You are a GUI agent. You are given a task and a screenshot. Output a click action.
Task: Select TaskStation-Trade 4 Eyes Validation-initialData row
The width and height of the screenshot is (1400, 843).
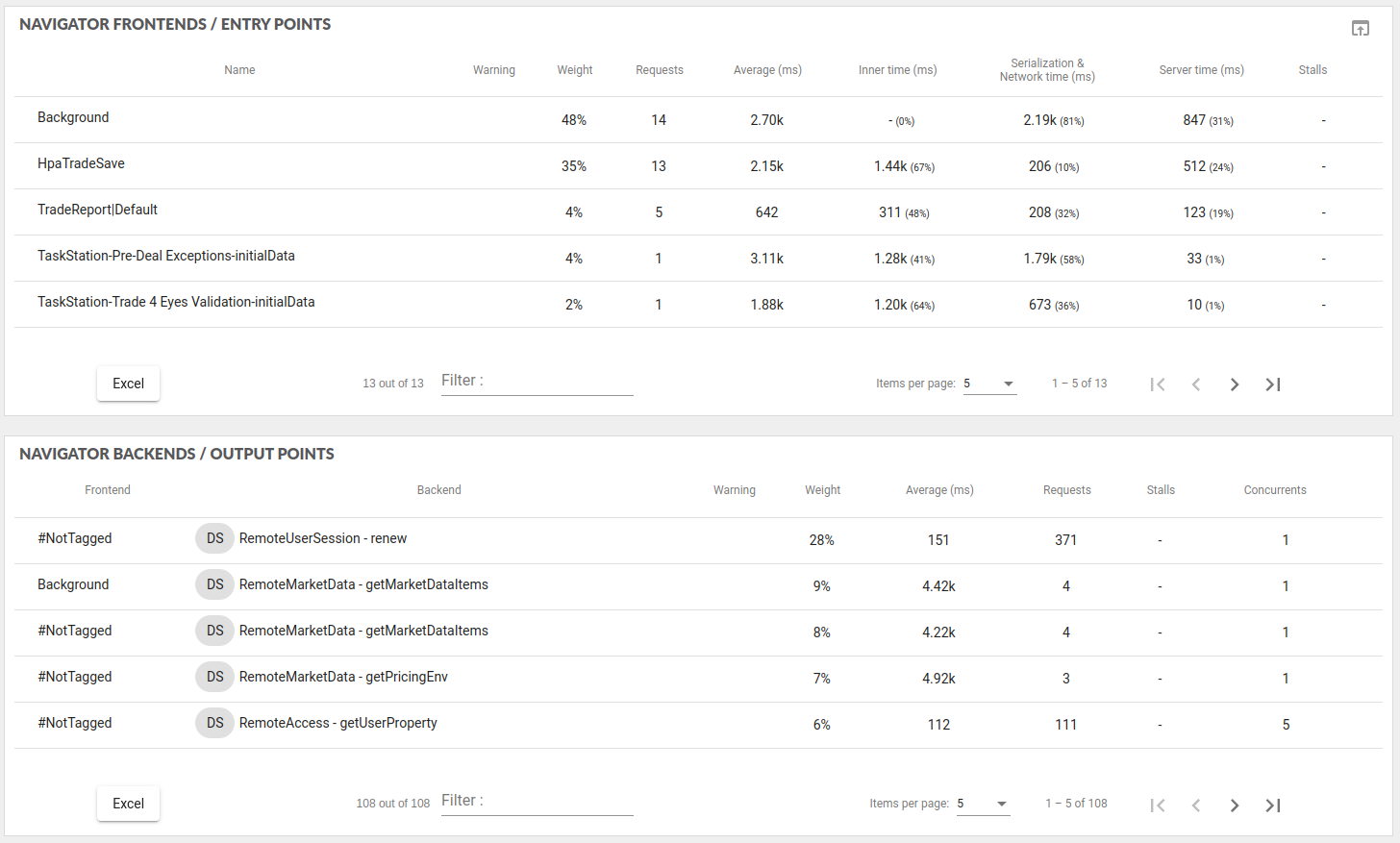click(x=698, y=304)
